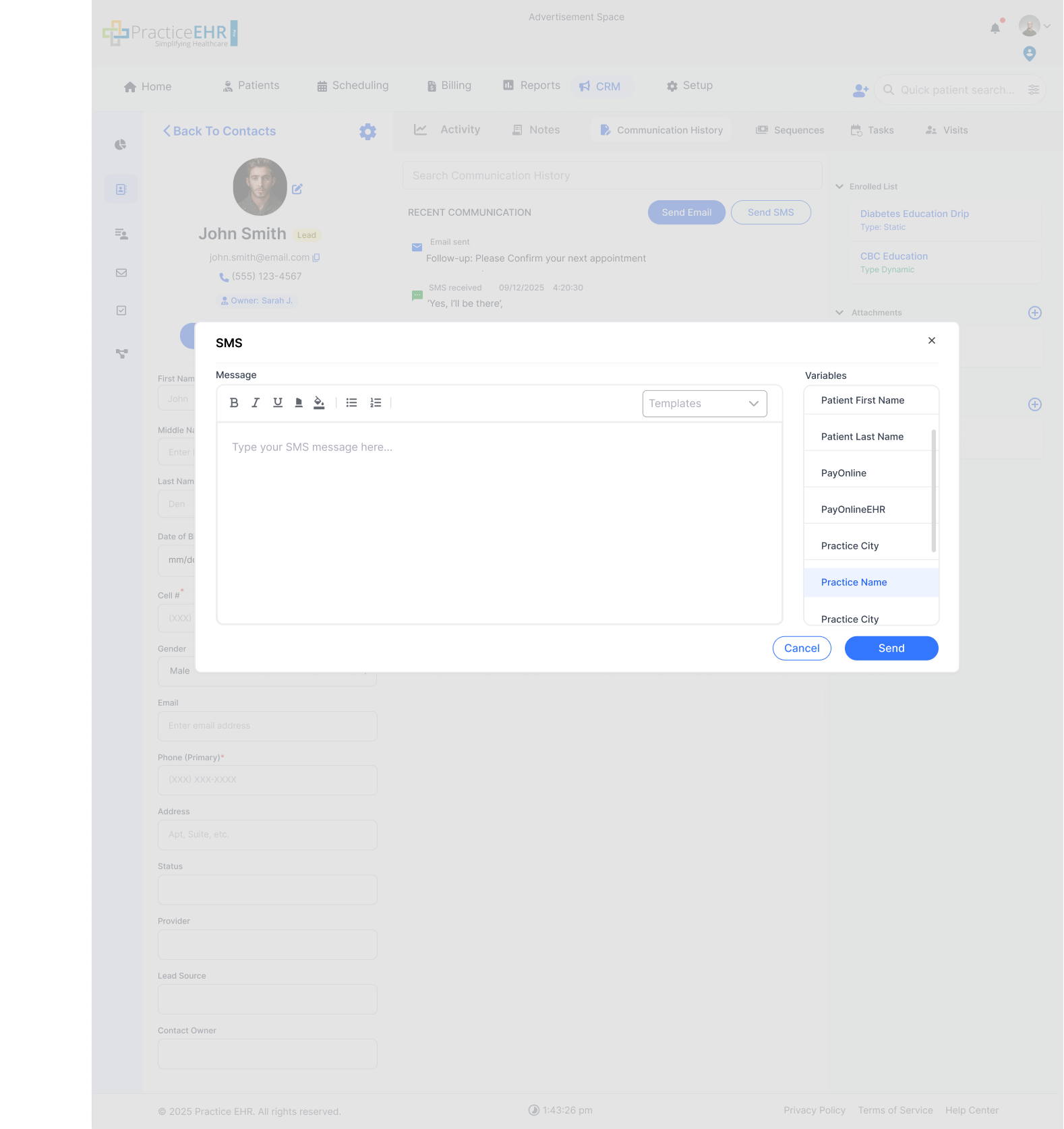This screenshot has height=1129, width=1064.
Task: Toggle underline formatting in SMS editor
Action: pos(277,403)
